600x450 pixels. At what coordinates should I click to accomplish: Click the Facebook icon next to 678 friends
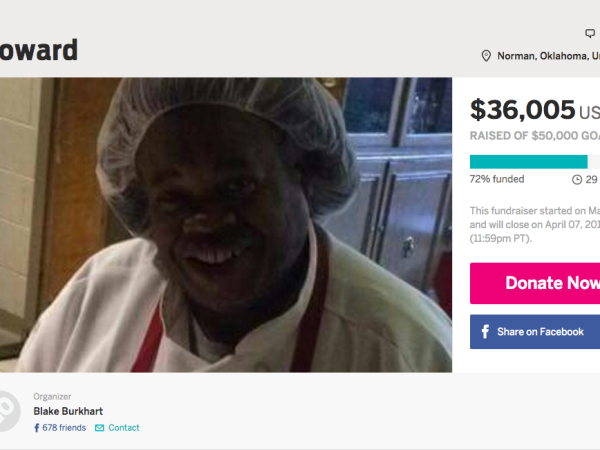[x=37, y=428]
